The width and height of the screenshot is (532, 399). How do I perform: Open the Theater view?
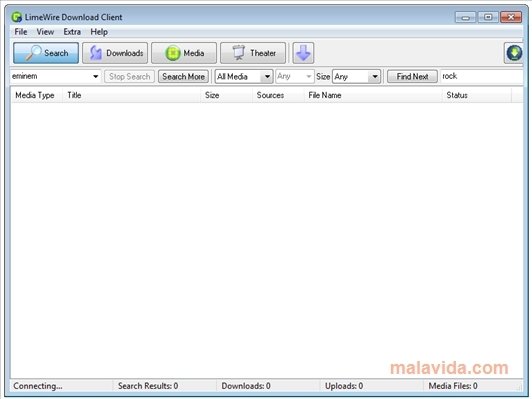[253, 53]
